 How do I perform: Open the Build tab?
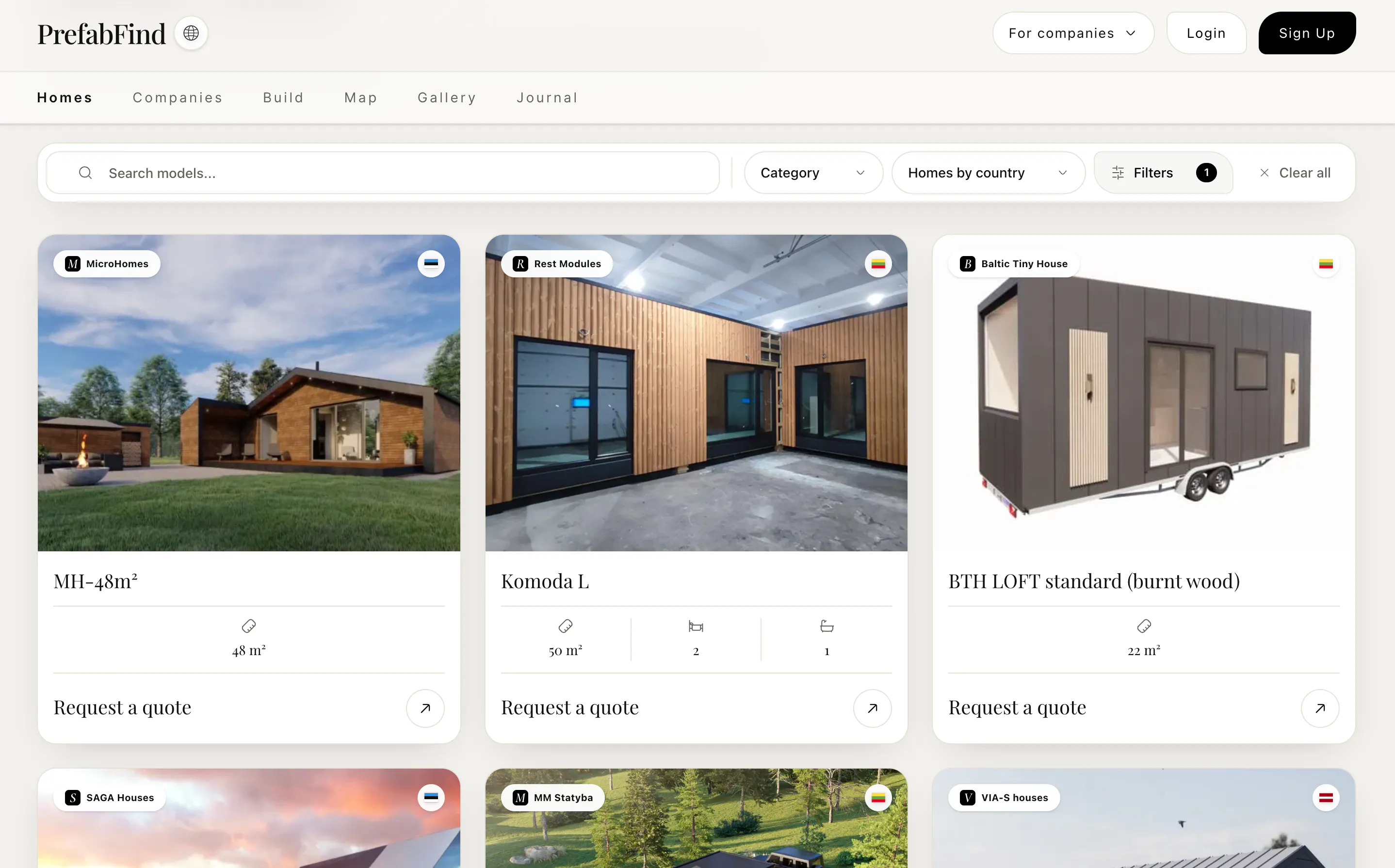pyautogui.click(x=284, y=97)
